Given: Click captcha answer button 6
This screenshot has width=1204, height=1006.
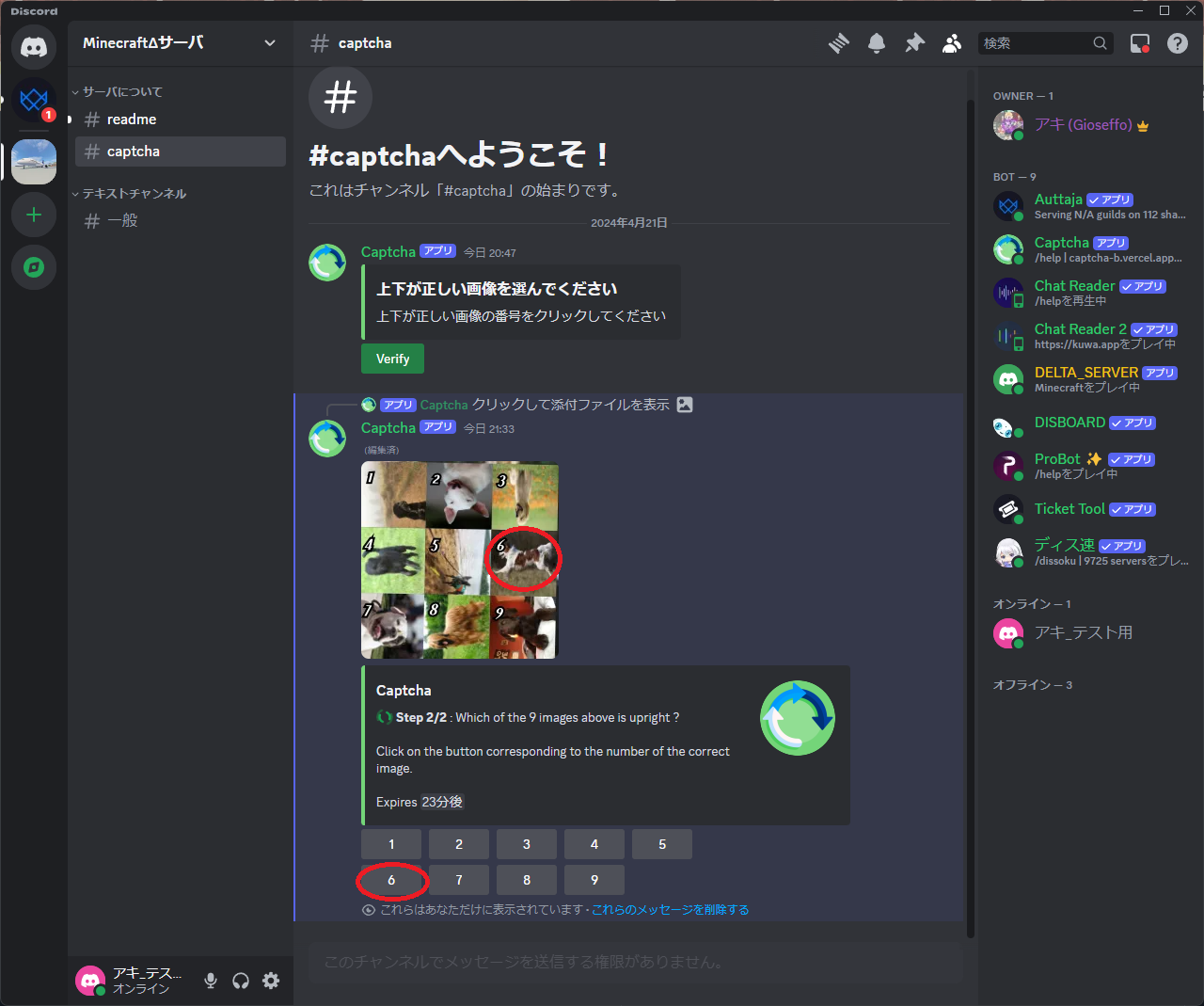Looking at the screenshot, I should 391,880.
